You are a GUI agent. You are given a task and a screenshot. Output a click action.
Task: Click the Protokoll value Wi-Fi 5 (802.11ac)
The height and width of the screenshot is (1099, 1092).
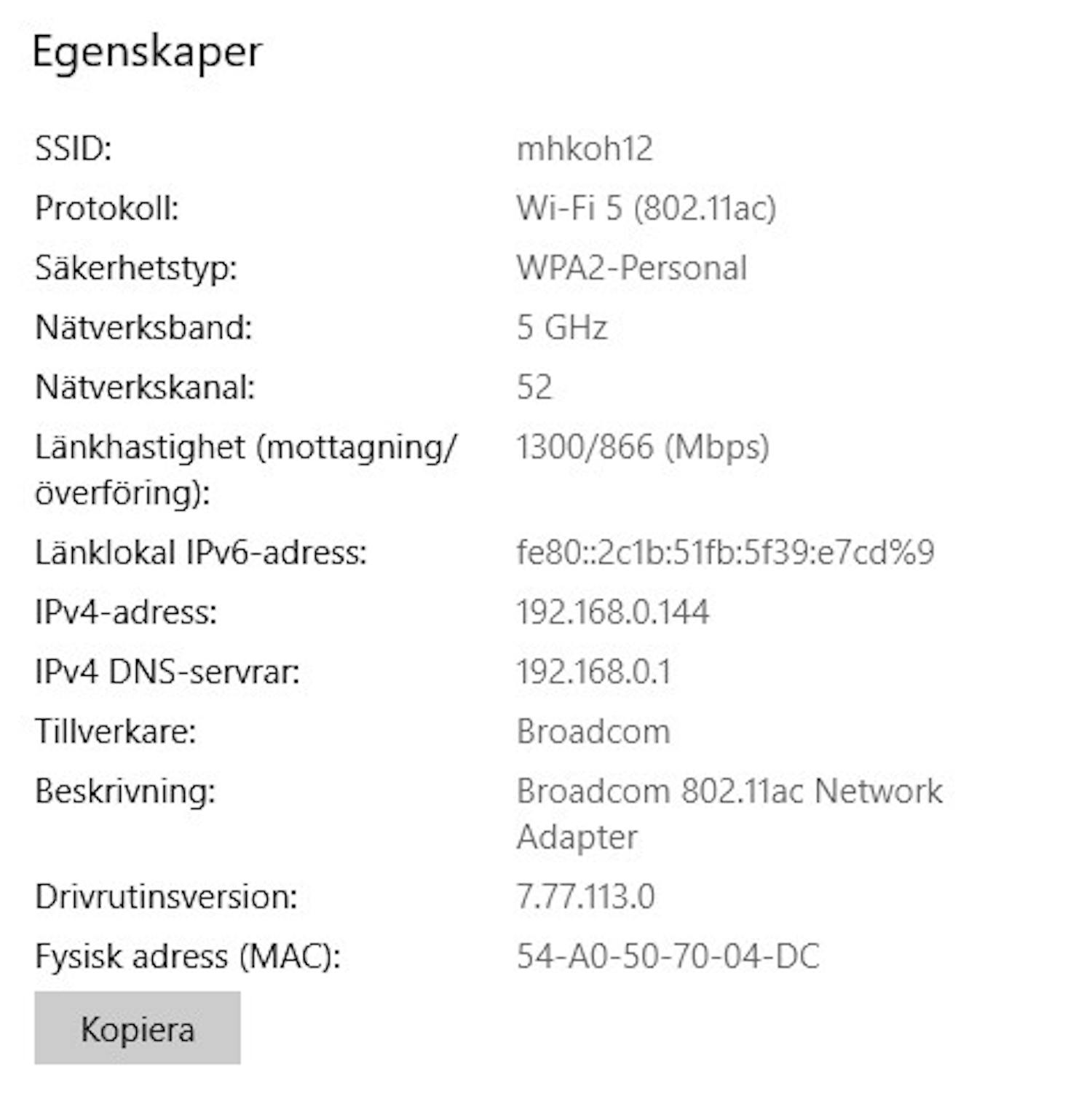pyautogui.click(x=646, y=208)
